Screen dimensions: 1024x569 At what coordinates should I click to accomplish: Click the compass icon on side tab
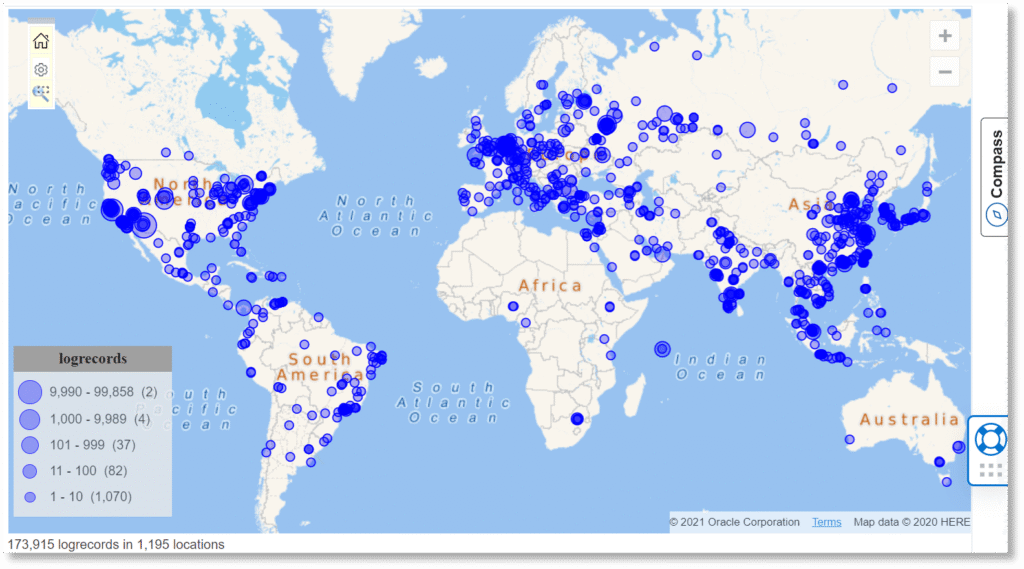pyautogui.click(x=995, y=214)
